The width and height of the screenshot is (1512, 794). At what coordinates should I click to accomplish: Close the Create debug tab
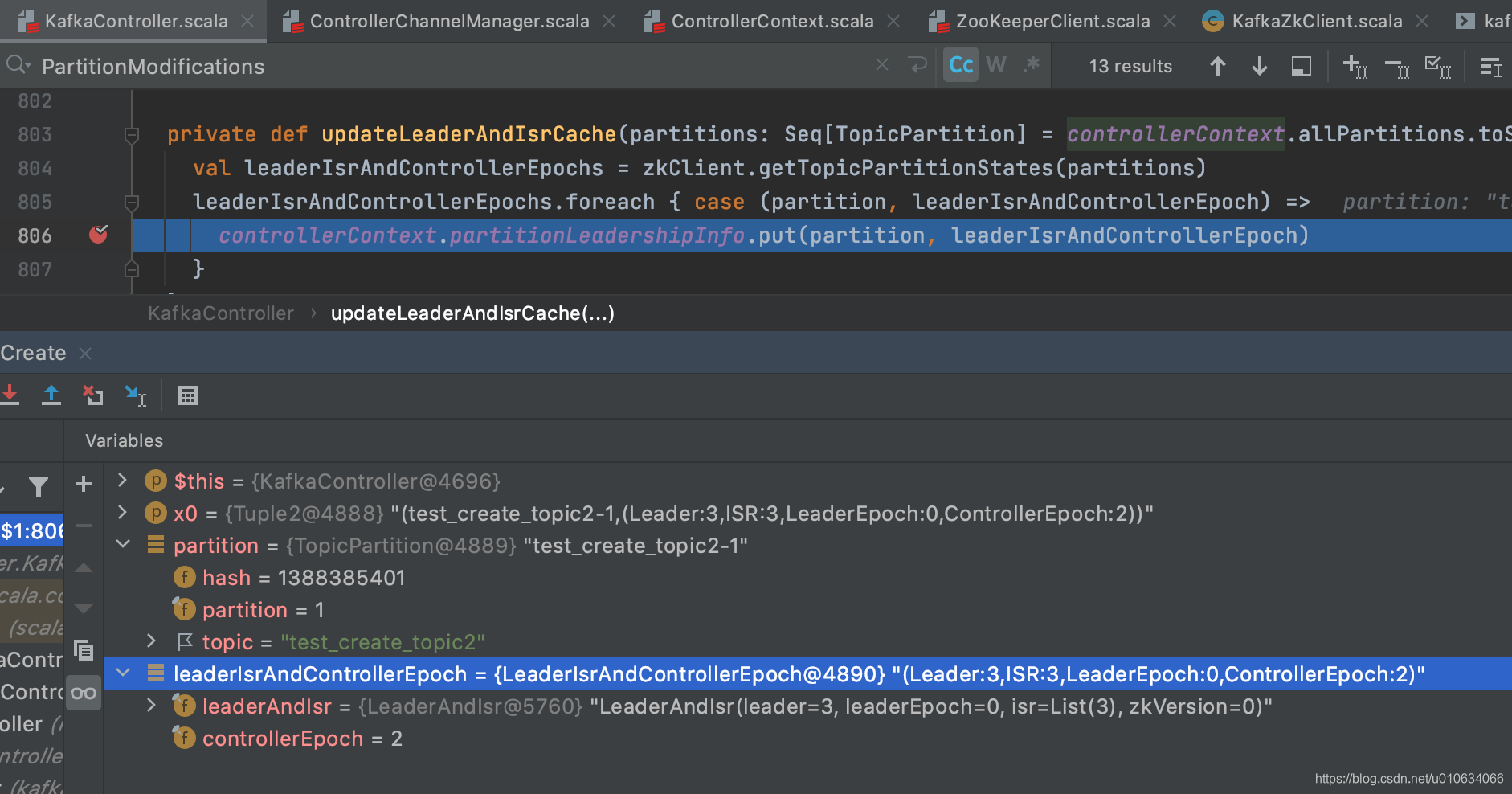(85, 354)
